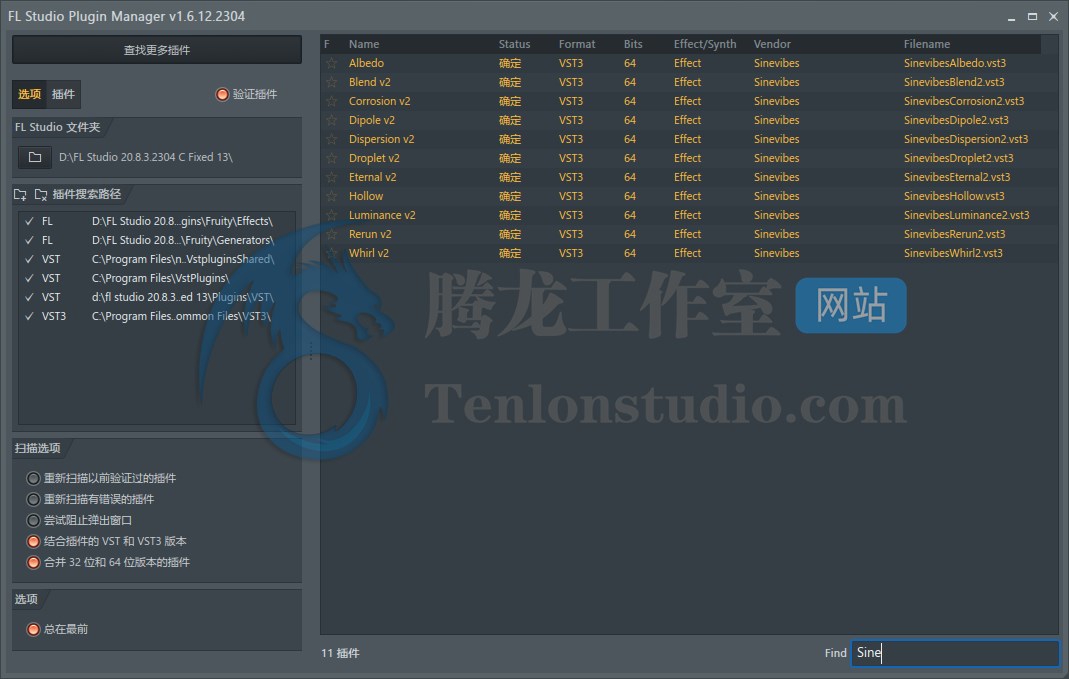Click the FL Studio folder browse icon
The height and width of the screenshot is (679, 1069).
(34, 157)
